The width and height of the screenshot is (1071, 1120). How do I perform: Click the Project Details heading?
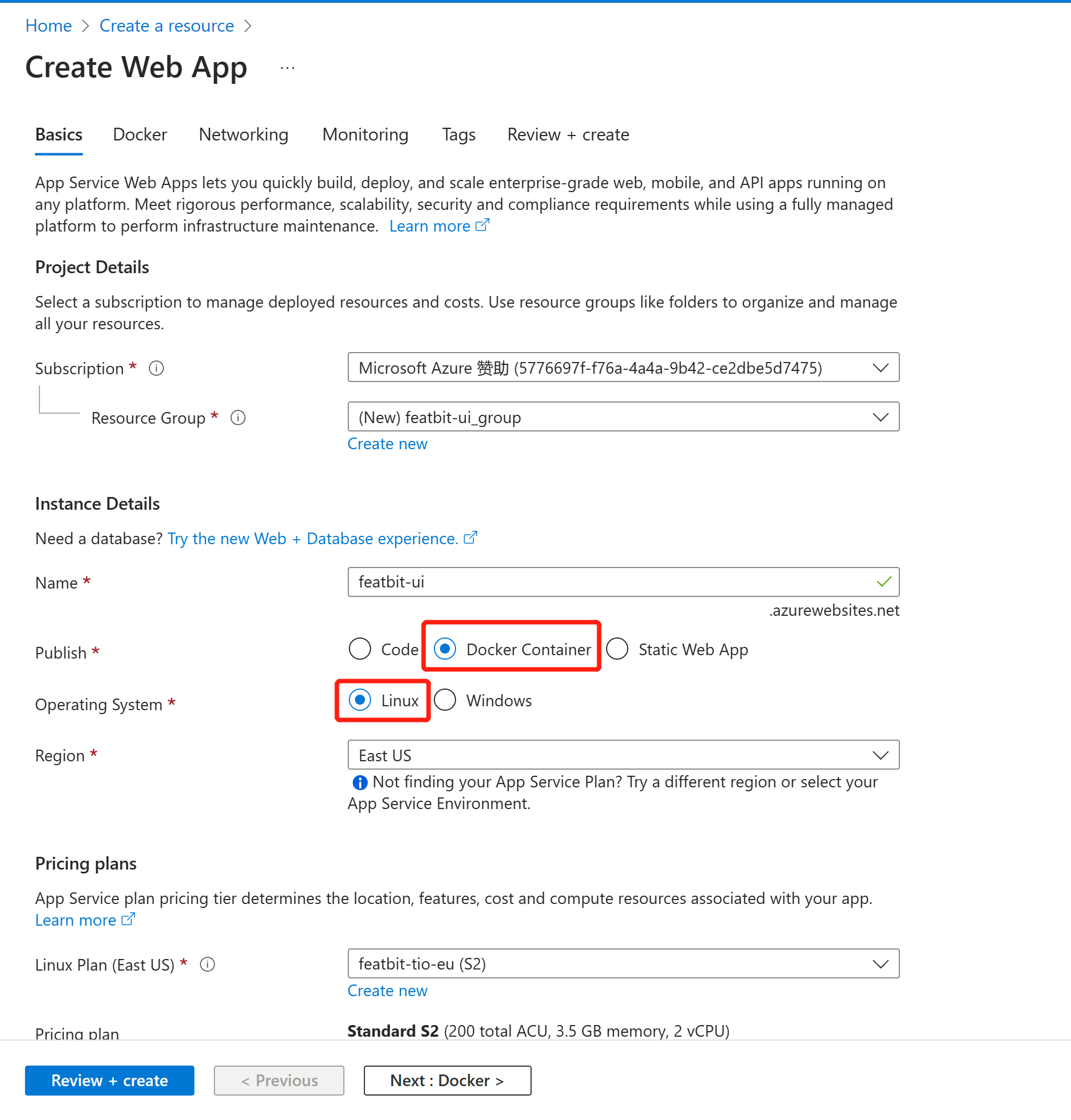click(x=92, y=267)
